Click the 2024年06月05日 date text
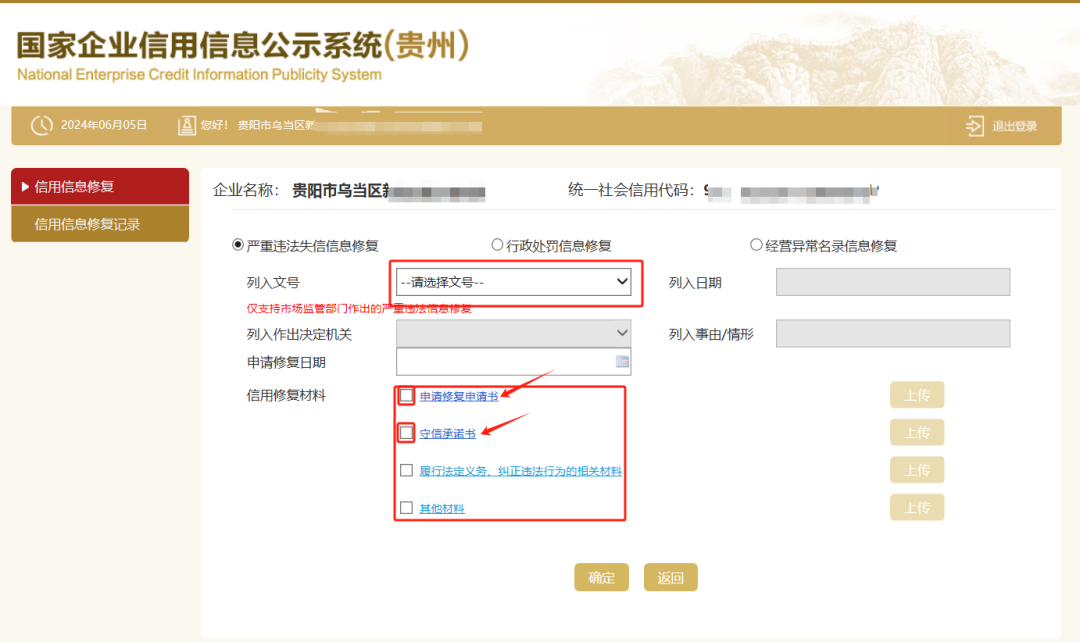This screenshot has width=1080, height=642. coord(104,125)
